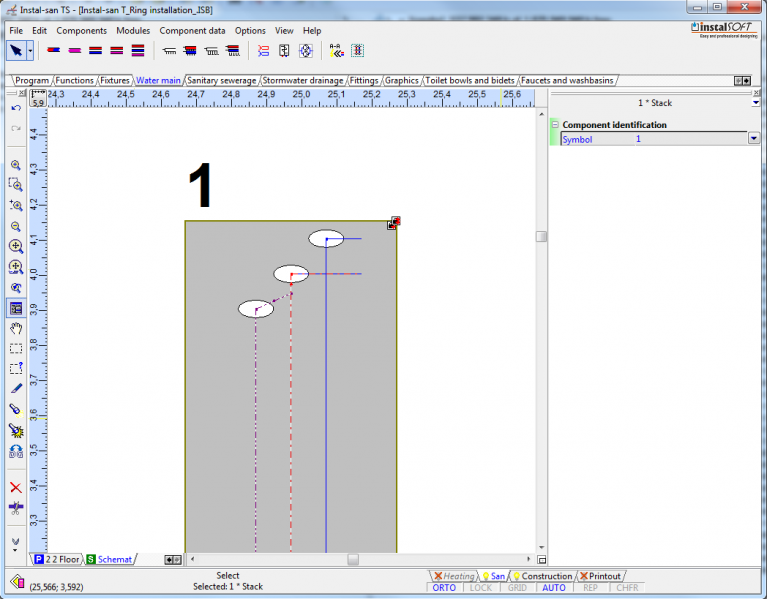
Task: Toggle ORTO mode in status bar
Action: click(444, 588)
